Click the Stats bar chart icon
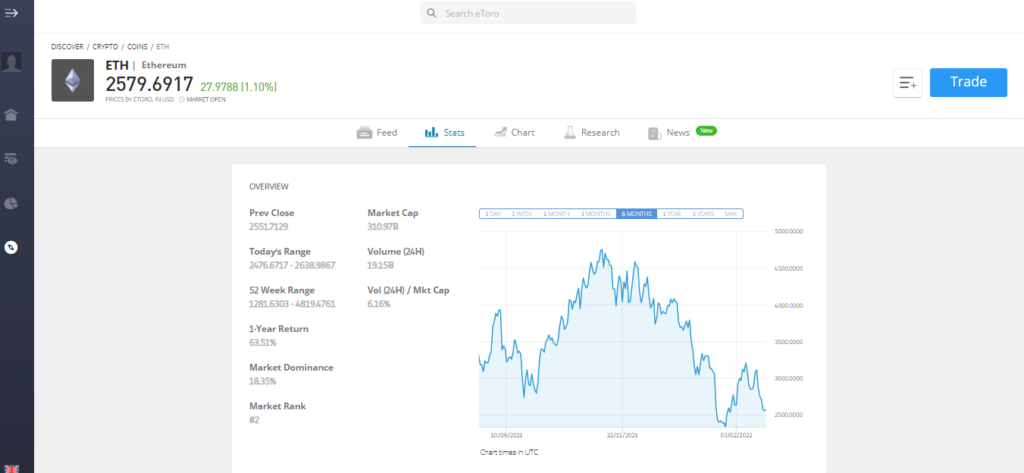This screenshot has width=1024, height=473. coord(432,133)
